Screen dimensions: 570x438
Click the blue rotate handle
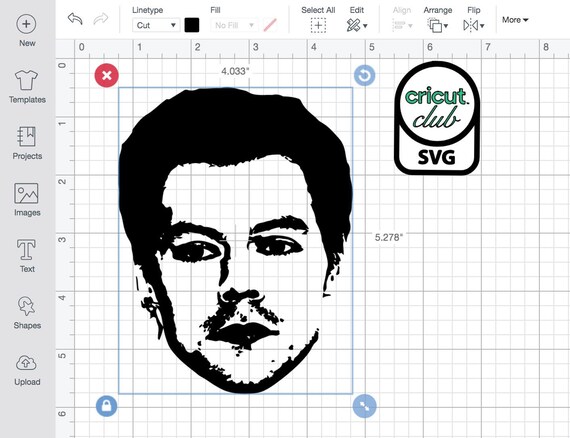click(x=364, y=75)
